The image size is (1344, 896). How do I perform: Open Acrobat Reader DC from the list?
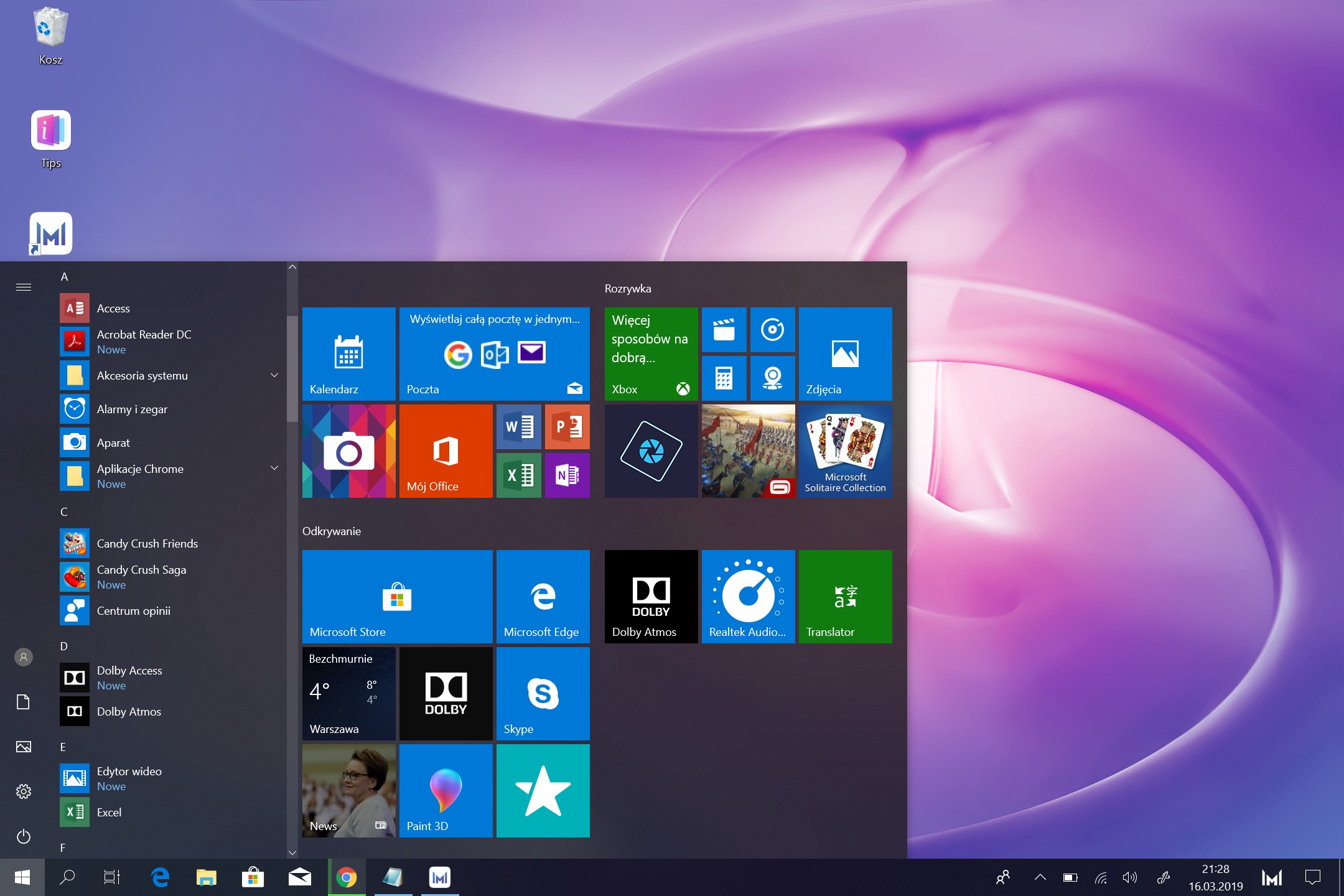point(171,342)
